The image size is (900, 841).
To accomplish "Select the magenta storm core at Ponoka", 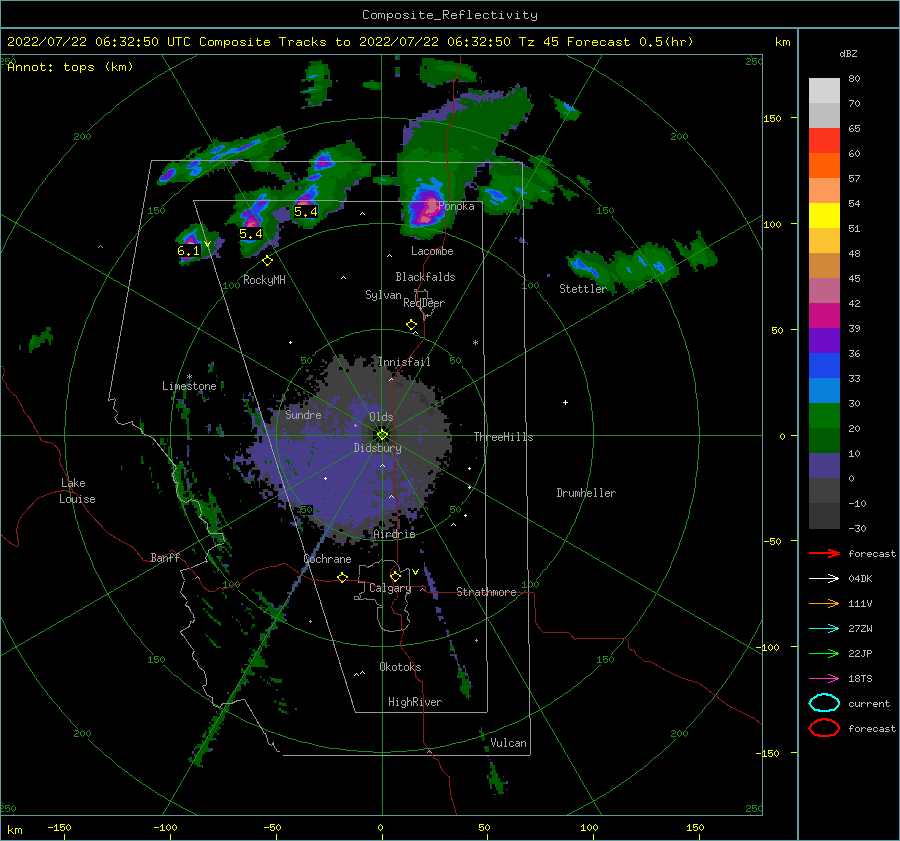I will pos(426,210).
